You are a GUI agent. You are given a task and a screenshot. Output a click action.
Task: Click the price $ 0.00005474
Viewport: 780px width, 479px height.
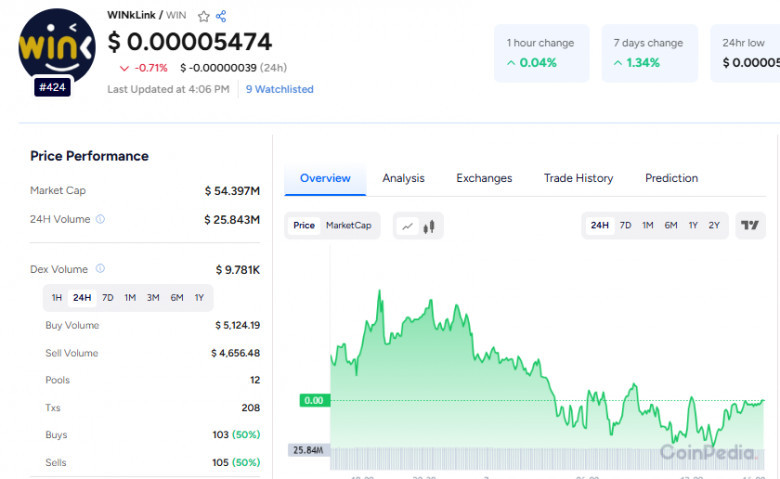(x=190, y=41)
